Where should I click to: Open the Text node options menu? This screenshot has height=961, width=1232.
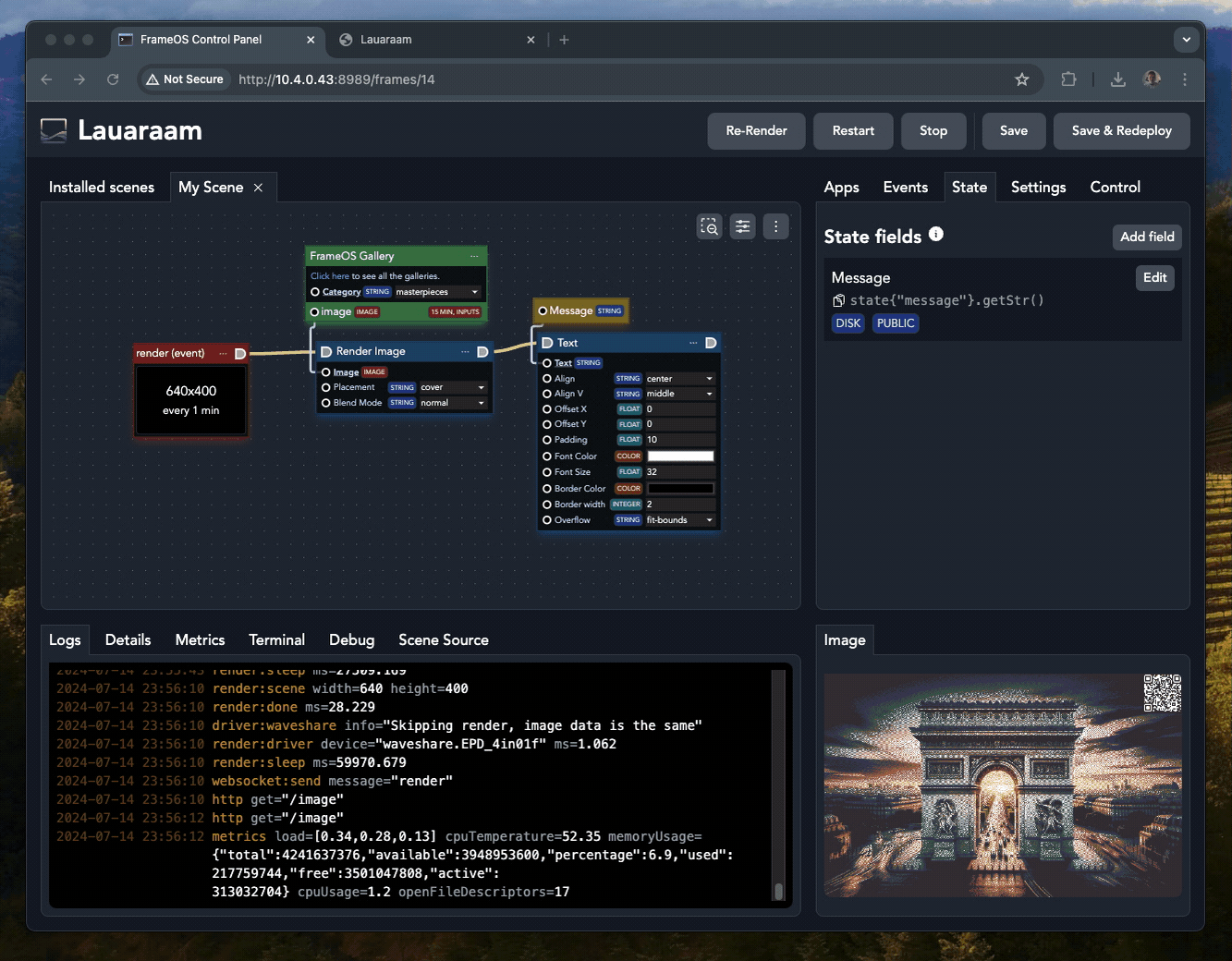[x=693, y=343]
